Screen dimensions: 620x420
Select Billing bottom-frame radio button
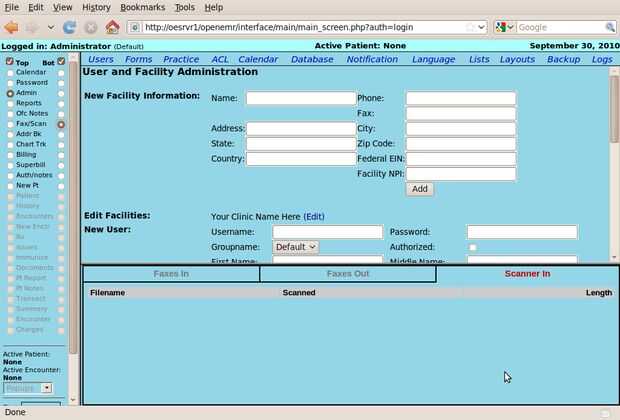point(61,155)
